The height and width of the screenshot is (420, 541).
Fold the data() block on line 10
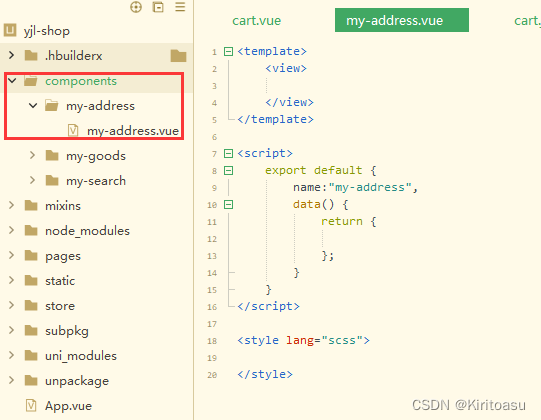point(228,204)
